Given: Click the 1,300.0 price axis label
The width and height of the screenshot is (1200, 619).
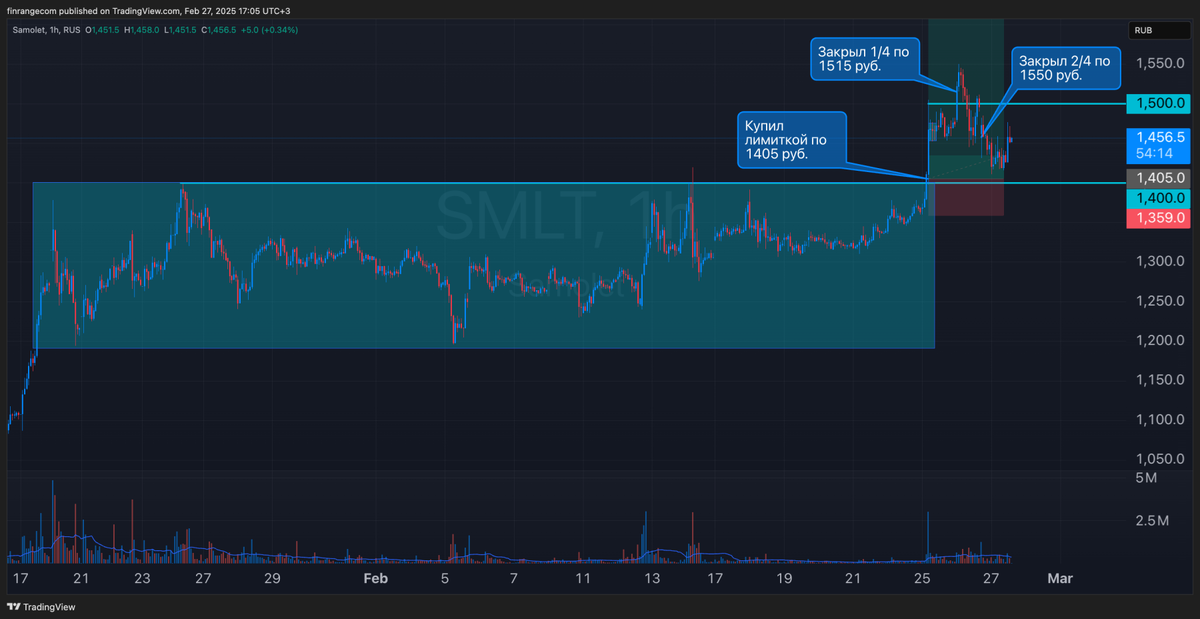Looking at the screenshot, I should point(1159,261).
